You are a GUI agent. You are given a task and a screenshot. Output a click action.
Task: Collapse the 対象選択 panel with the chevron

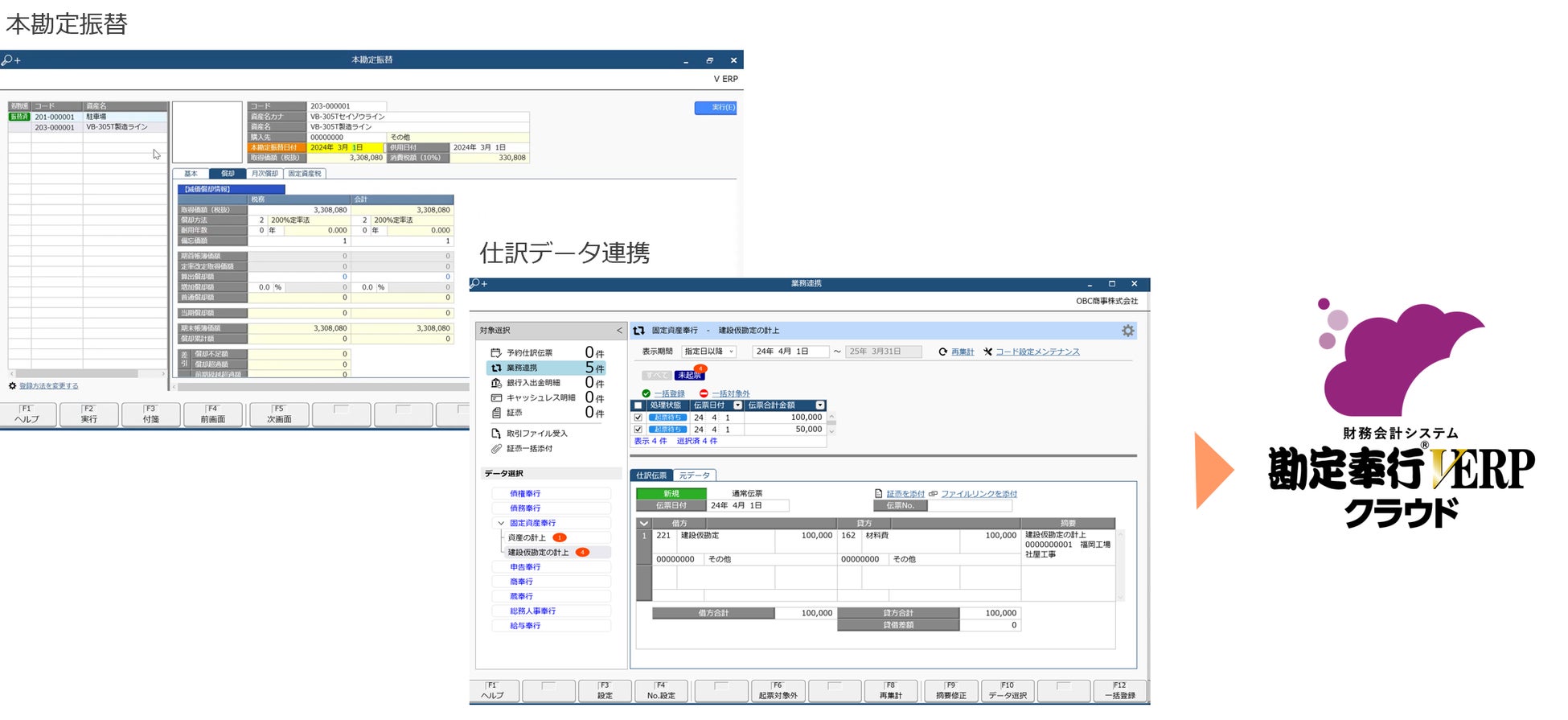tap(619, 331)
